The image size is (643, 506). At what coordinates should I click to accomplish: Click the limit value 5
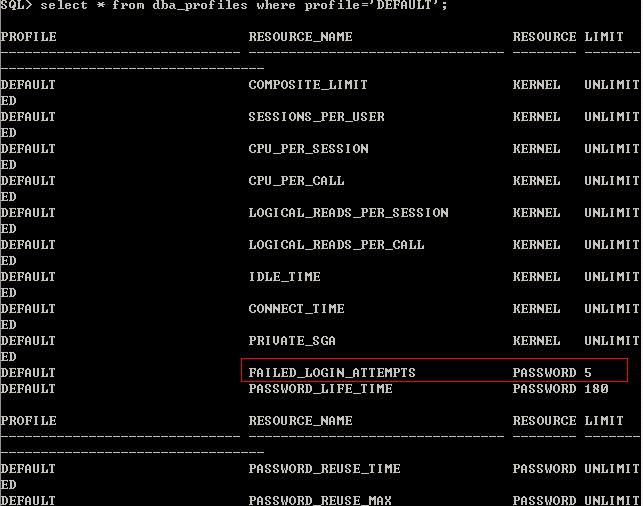point(588,373)
